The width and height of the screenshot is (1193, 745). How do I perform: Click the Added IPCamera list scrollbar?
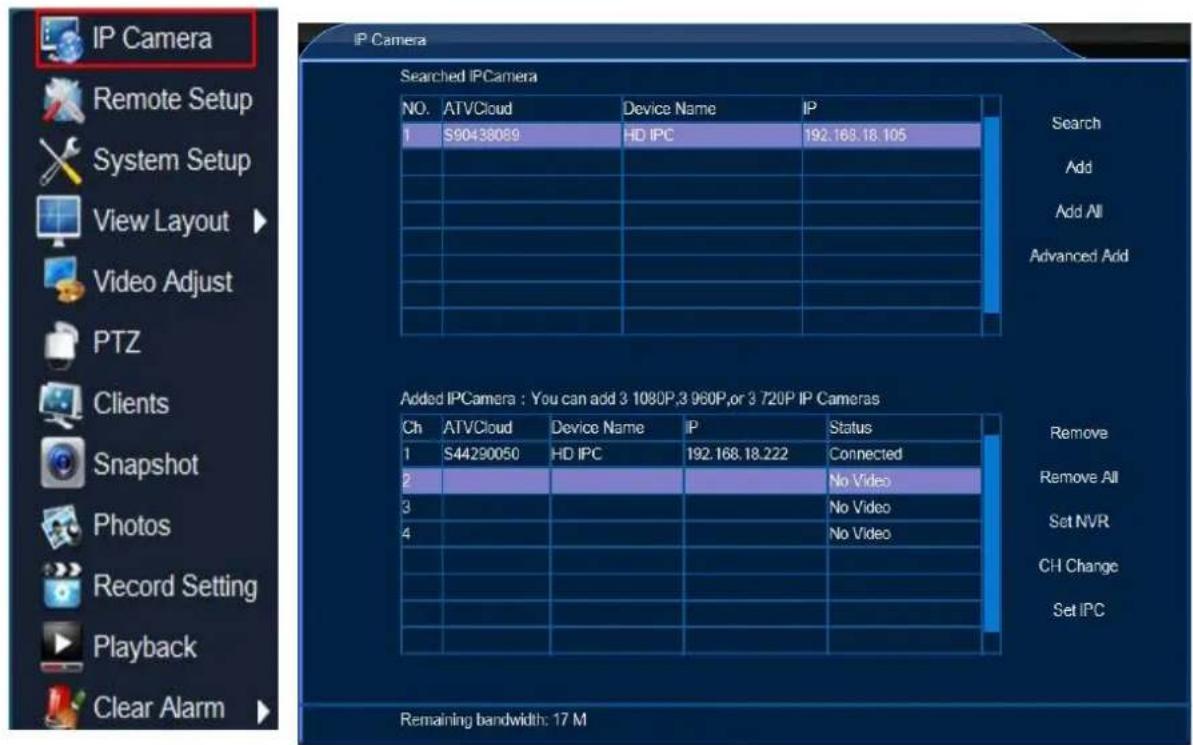pyautogui.click(x=991, y=534)
